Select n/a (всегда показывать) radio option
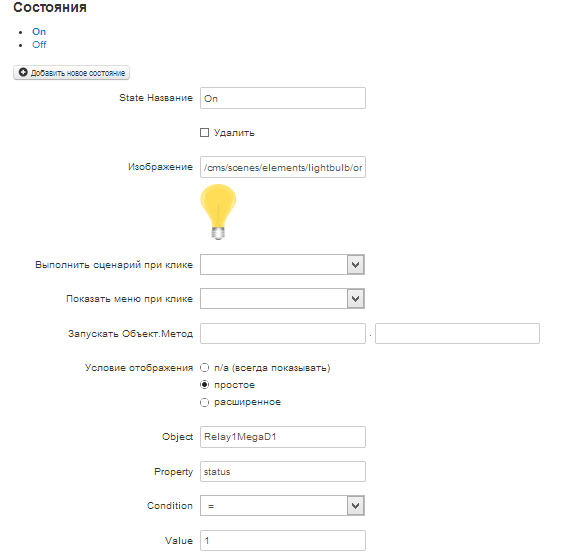The width and height of the screenshot is (579, 555). coord(204,368)
